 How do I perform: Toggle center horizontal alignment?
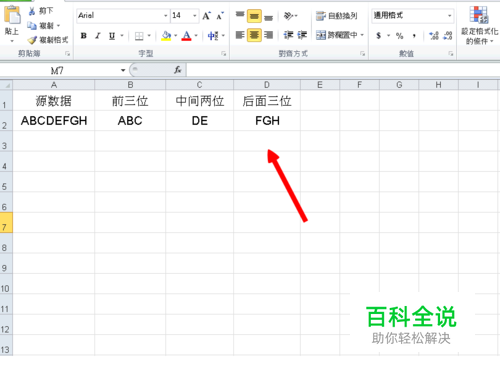(254, 35)
